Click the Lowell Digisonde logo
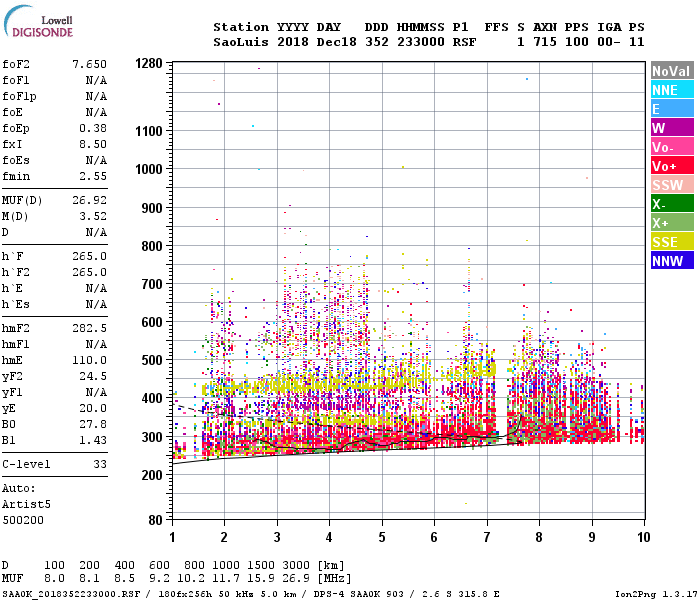 (x=38, y=21)
